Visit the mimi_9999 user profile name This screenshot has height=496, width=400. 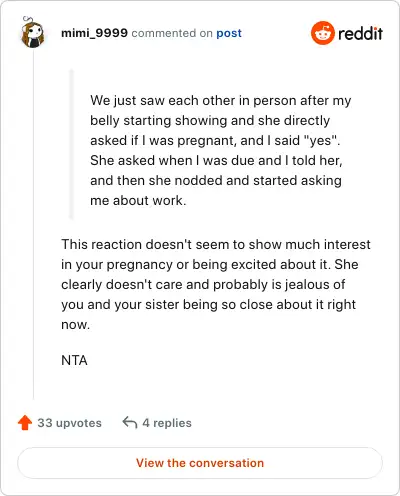point(94,33)
